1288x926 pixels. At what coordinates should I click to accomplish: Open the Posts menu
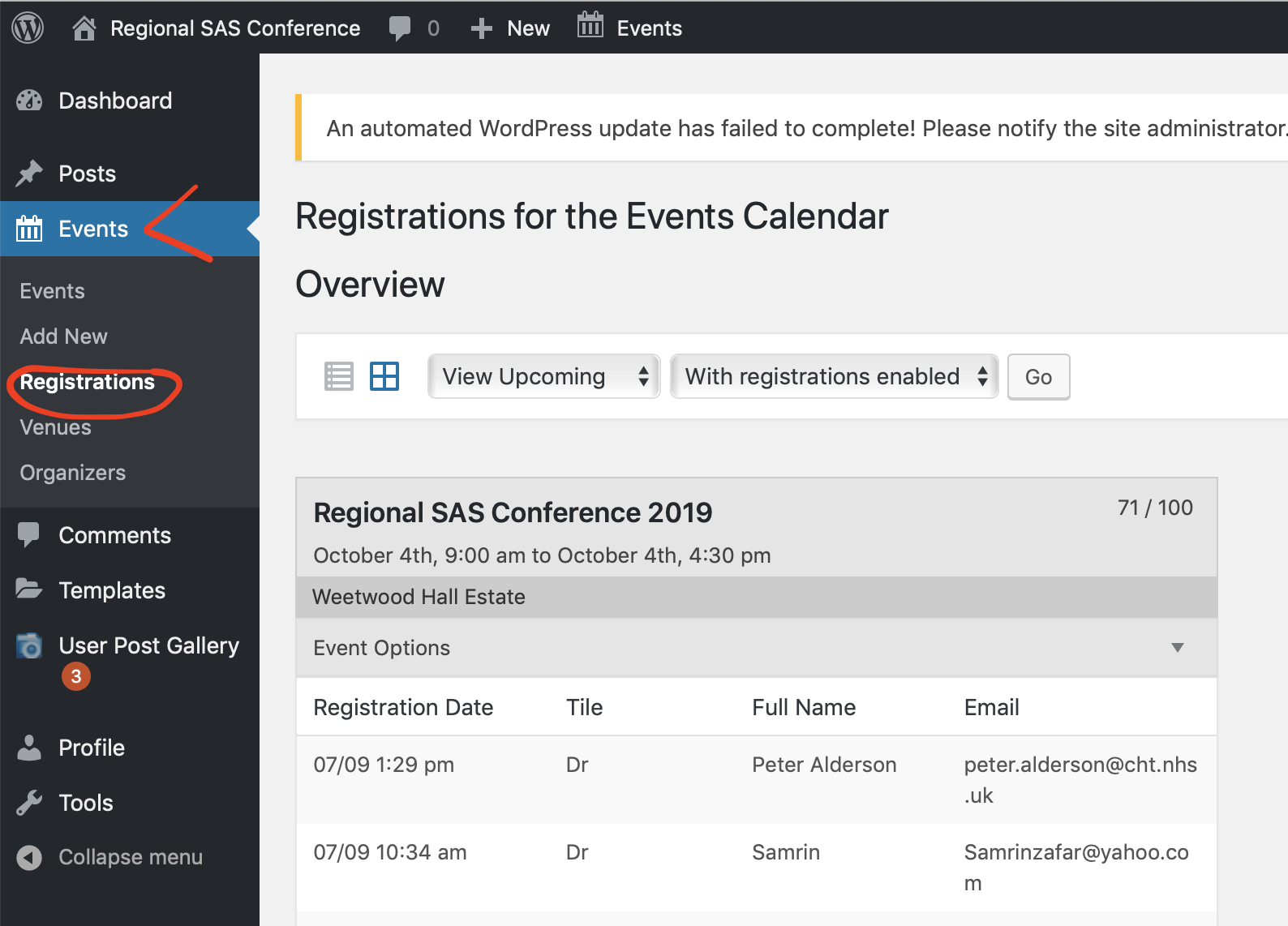click(x=87, y=174)
